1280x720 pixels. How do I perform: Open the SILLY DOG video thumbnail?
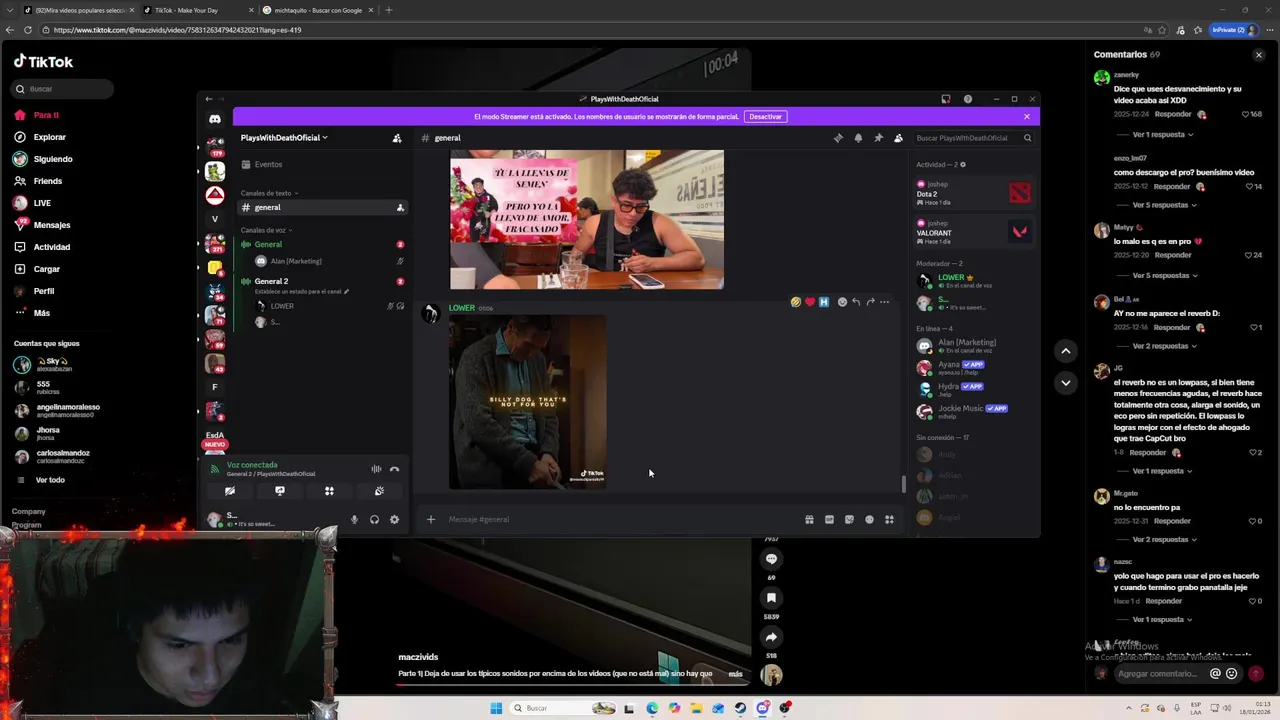pos(527,402)
